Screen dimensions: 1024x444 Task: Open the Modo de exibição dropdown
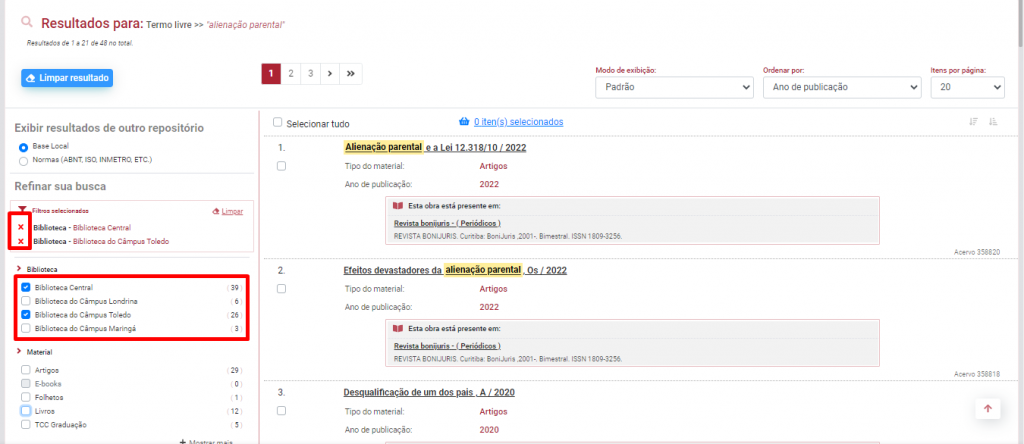[673, 87]
